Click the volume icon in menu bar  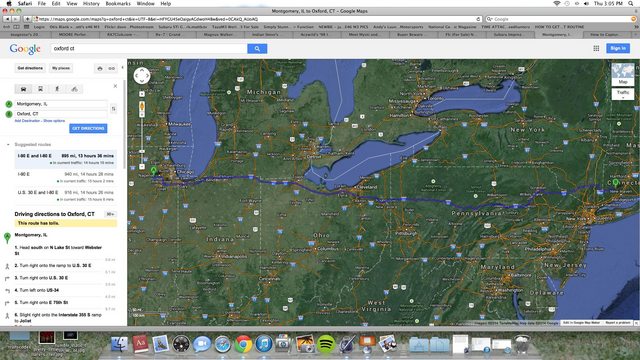(x=586, y=3)
